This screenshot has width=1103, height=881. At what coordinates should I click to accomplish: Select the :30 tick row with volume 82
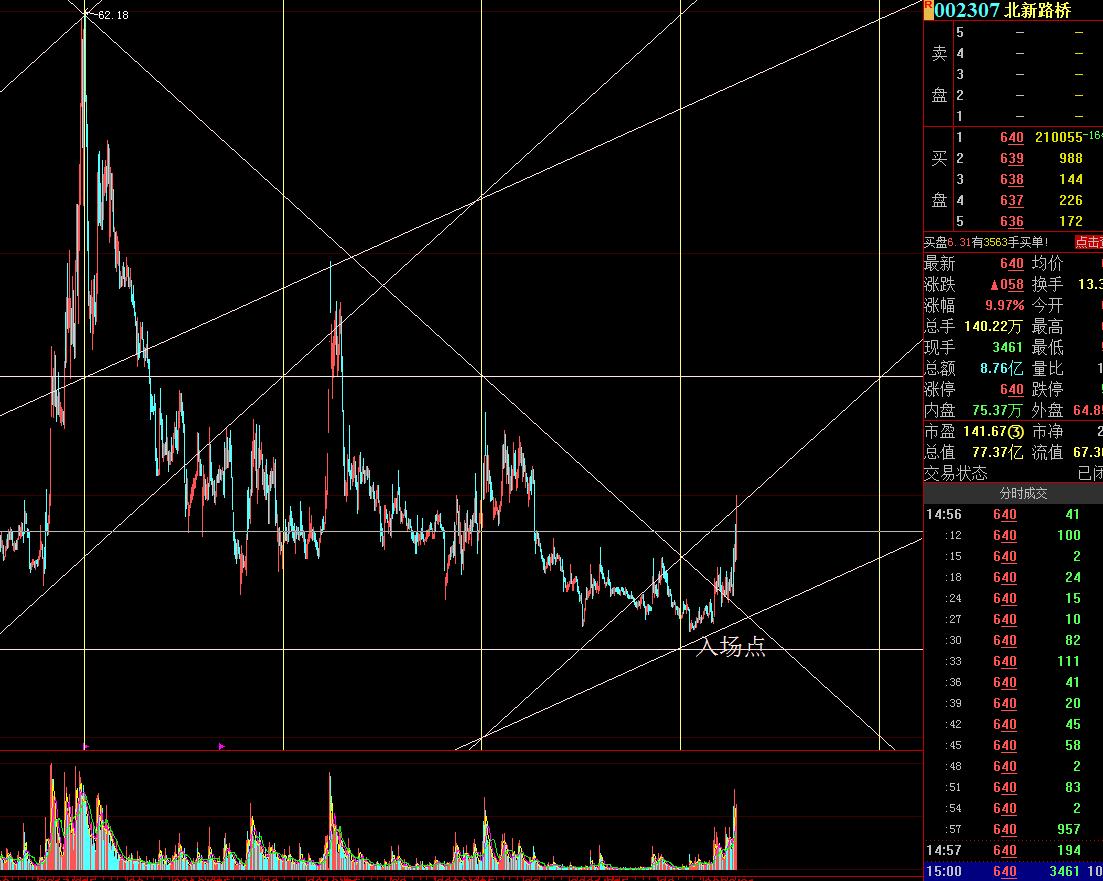(x=1013, y=640)
